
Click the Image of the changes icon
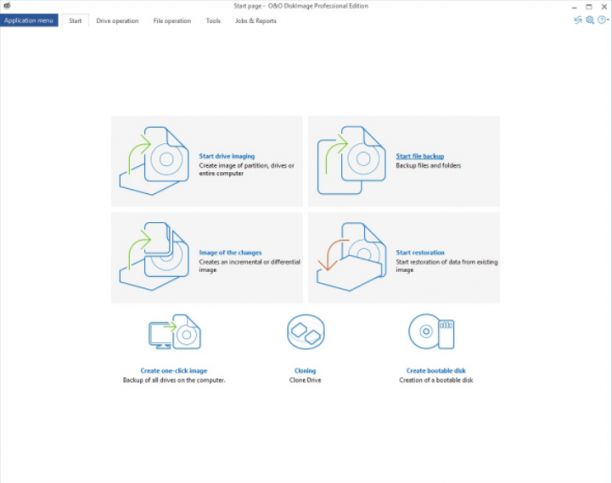pos(155,257)
